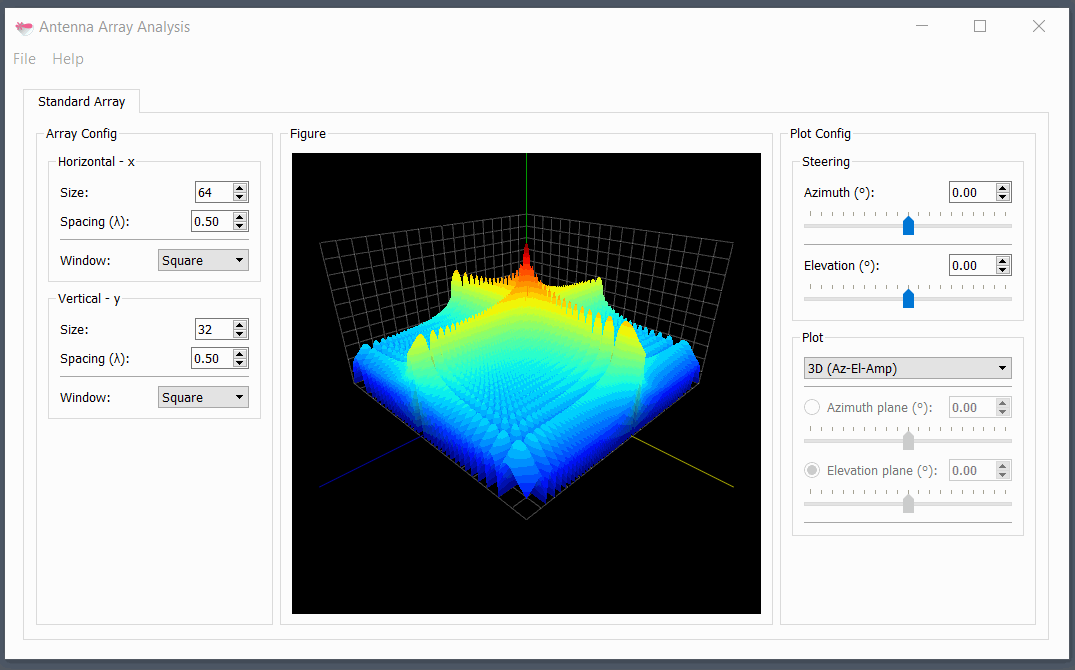Decrease Vertical Spacing with down arrow

(240, 363)
